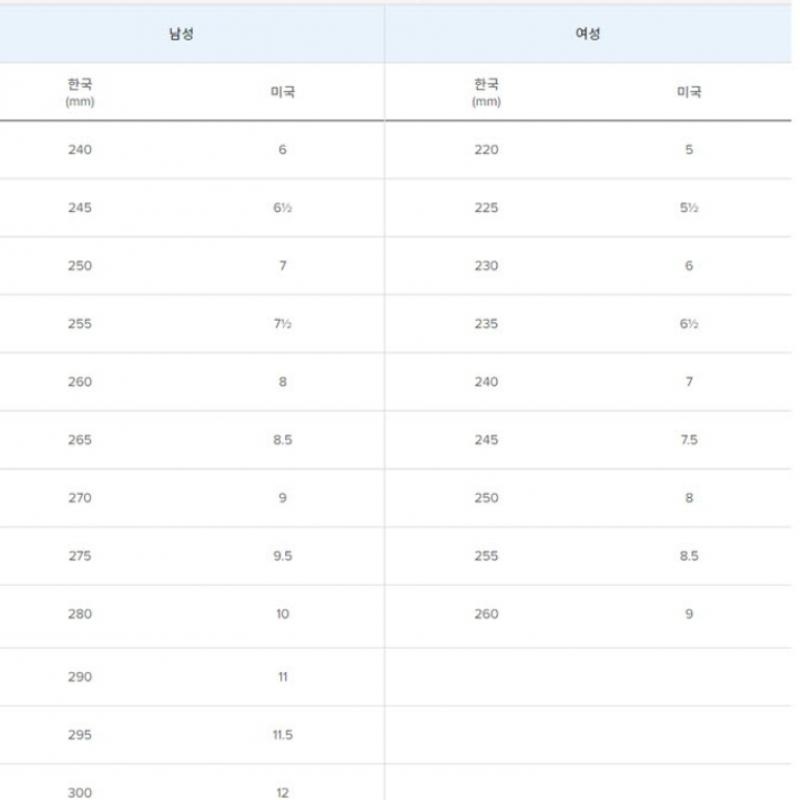Click the 230 mm size cell
This screenshot has width=800, height=800.
pos(486,266)
